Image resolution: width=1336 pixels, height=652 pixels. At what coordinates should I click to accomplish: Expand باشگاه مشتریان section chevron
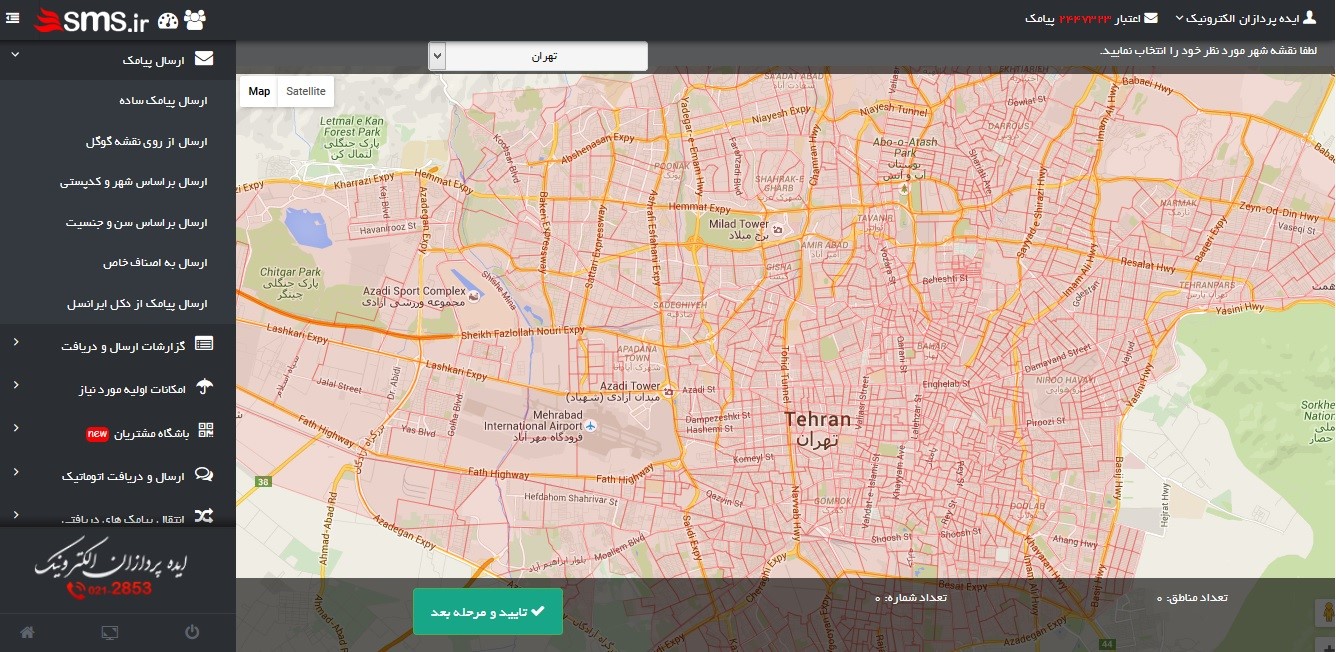click(15, 428)
